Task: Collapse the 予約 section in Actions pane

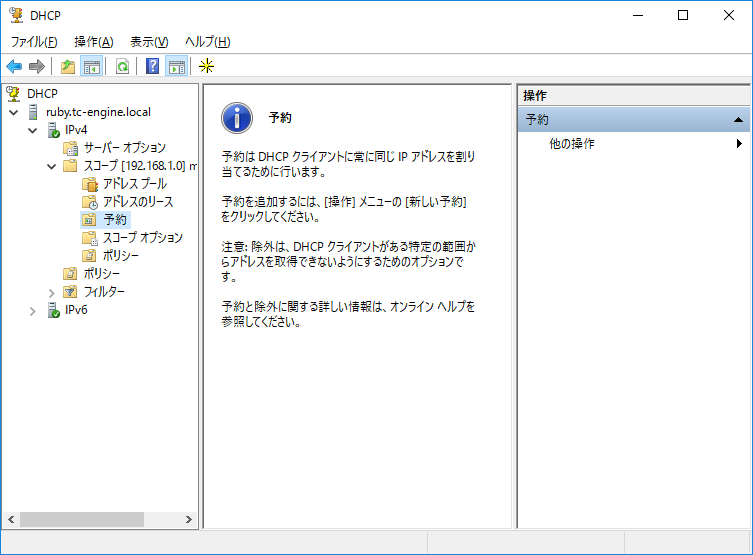Action: [738, 120]
